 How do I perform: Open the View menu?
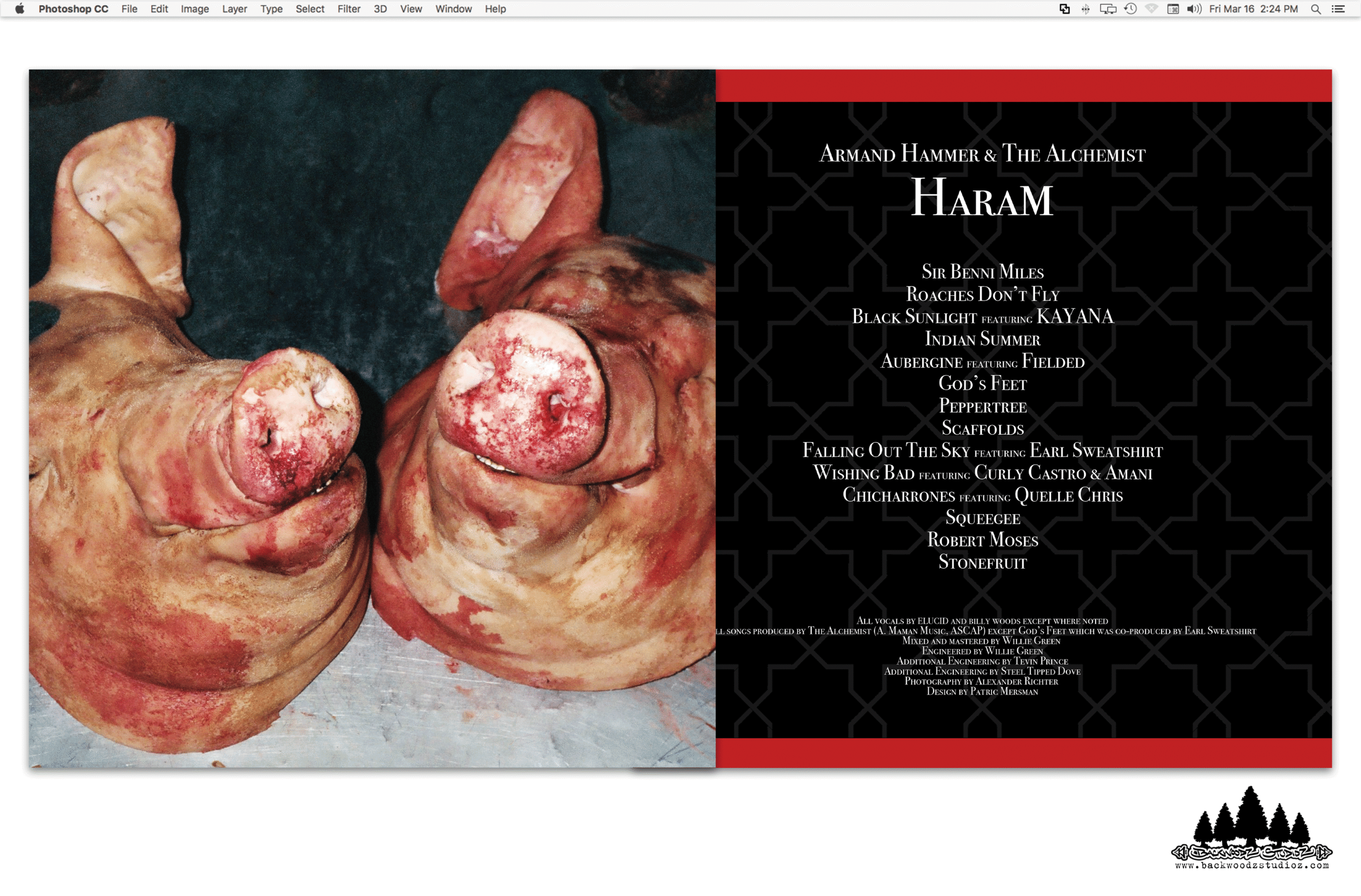click(410, 9)
